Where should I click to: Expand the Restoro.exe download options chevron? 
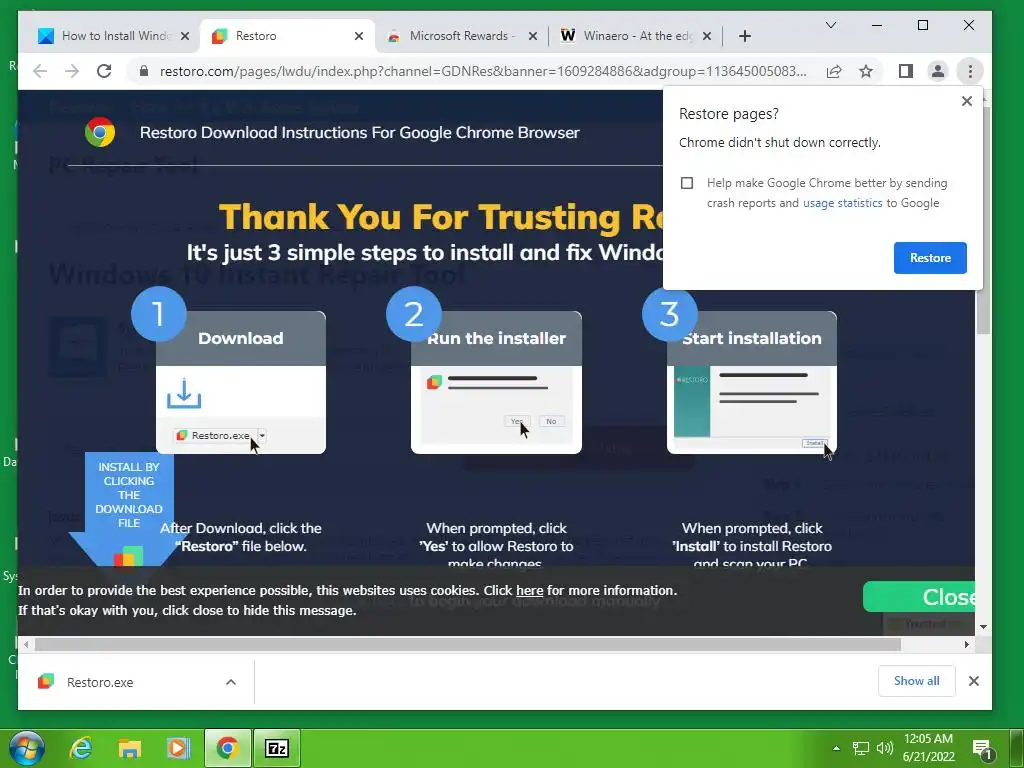(231, 682)
